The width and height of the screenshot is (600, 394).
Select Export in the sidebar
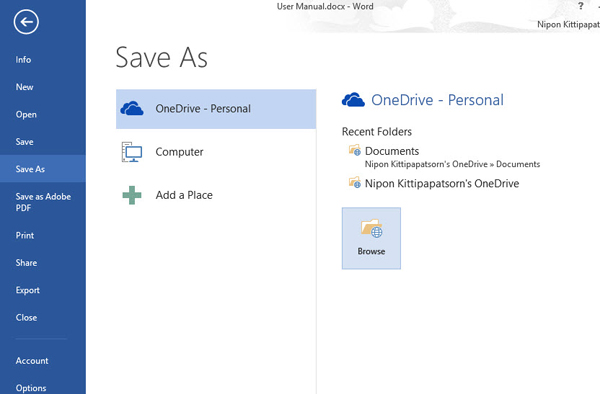pyautogui.click(x=43, y=290)
